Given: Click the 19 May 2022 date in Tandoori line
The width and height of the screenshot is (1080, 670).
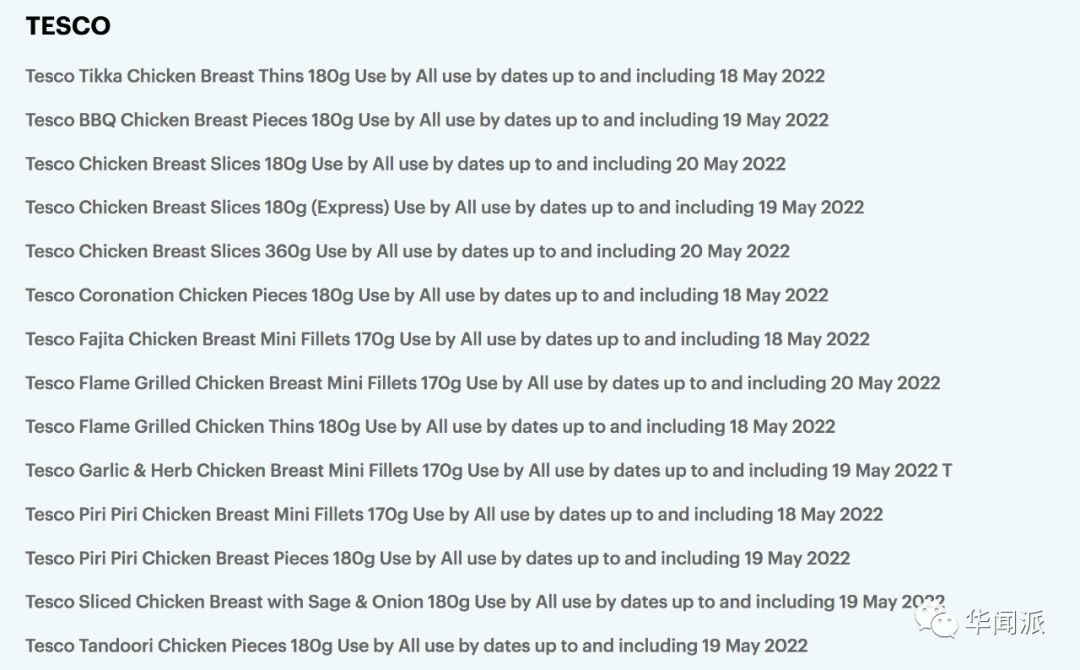Looking at the screenshot, I should tap(755, 646).
